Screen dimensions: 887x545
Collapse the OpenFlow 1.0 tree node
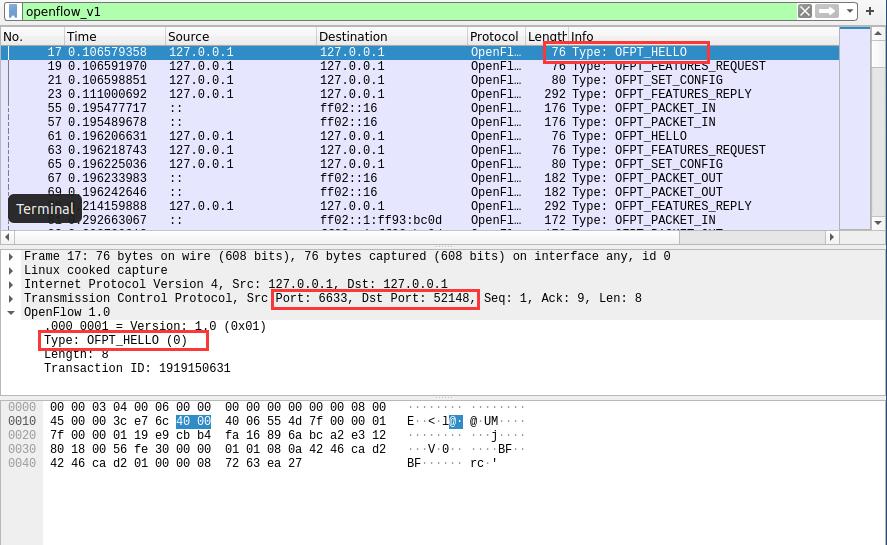(11, 312)
